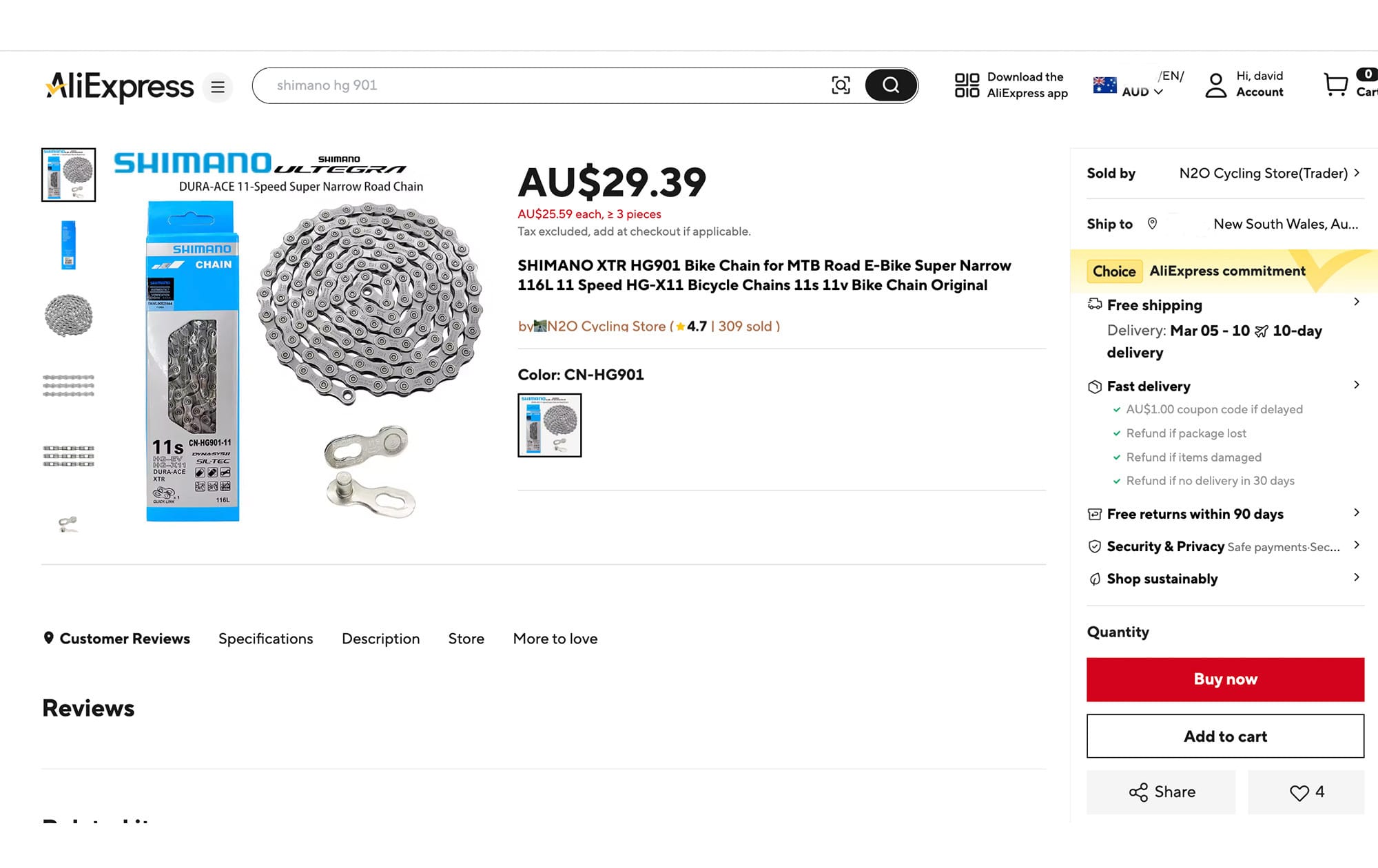Expand the Fast delivery details chevron
Image resolution: width=1378 pixels, height=868 pixels.
[x=1356, y=384]
